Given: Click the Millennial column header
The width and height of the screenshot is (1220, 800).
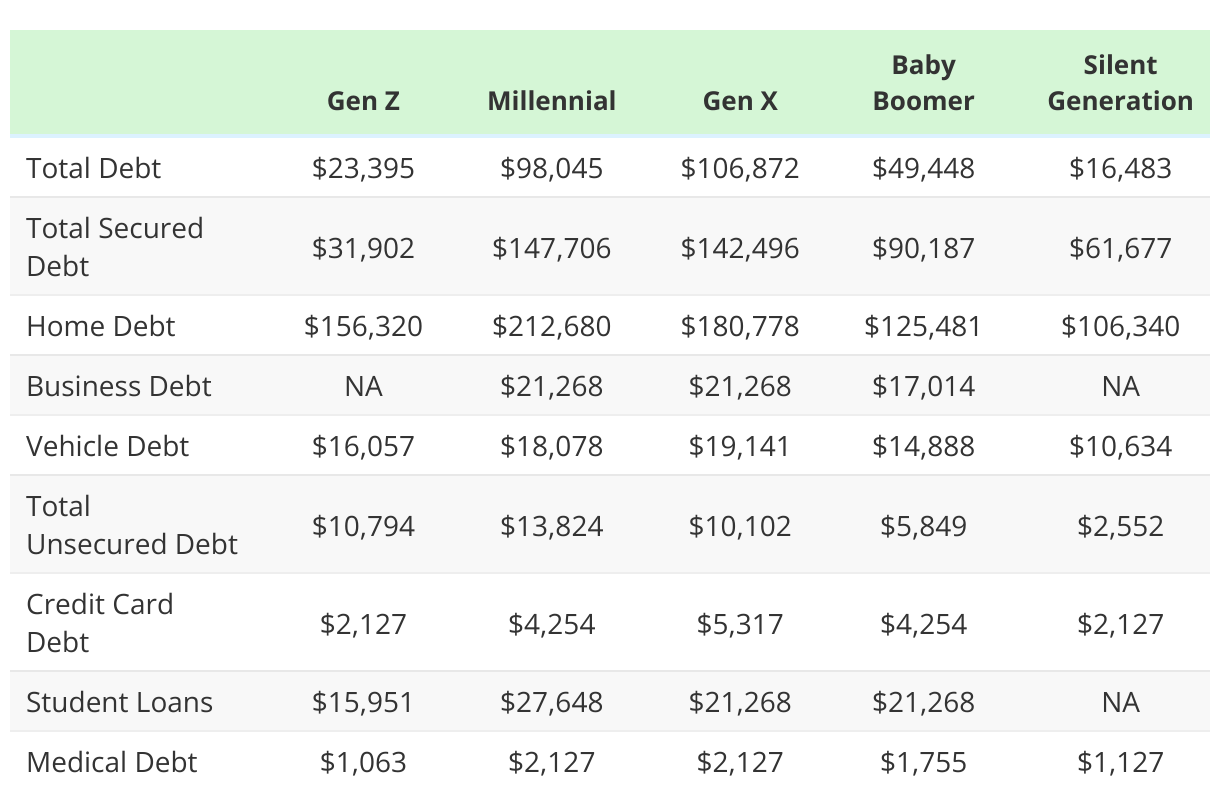Looking at the screenshot, I should pos(552,101).
